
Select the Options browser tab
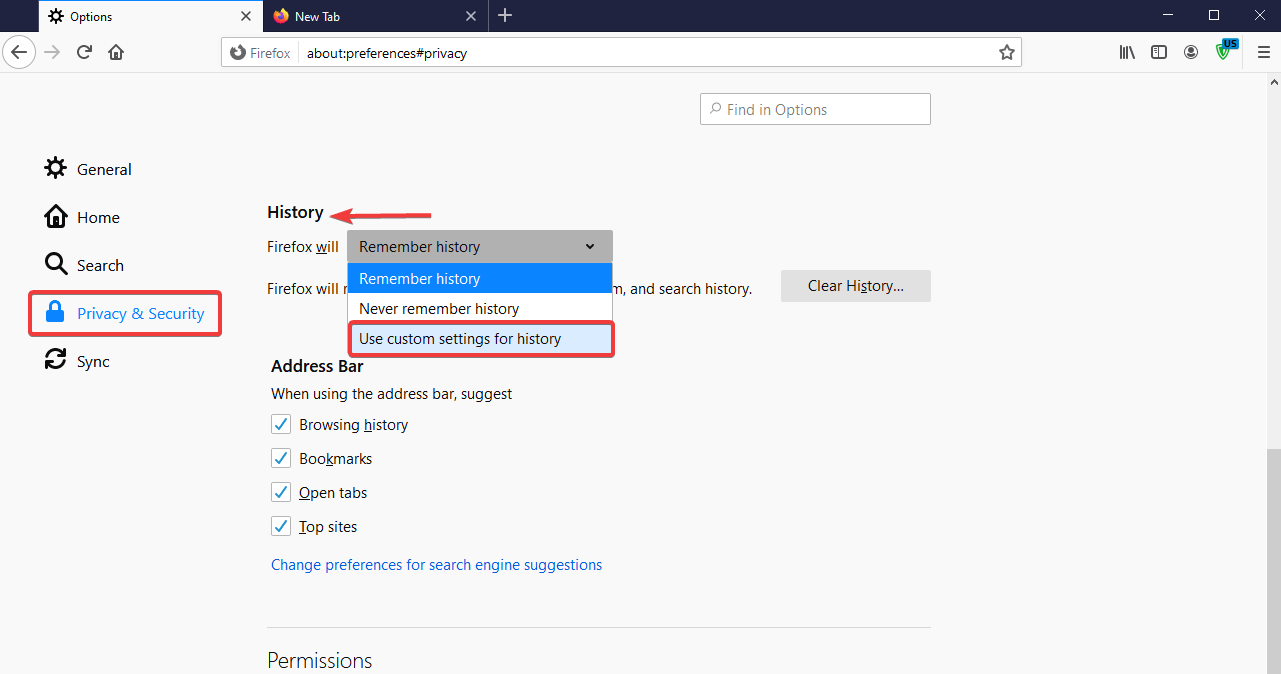(90, 16)
